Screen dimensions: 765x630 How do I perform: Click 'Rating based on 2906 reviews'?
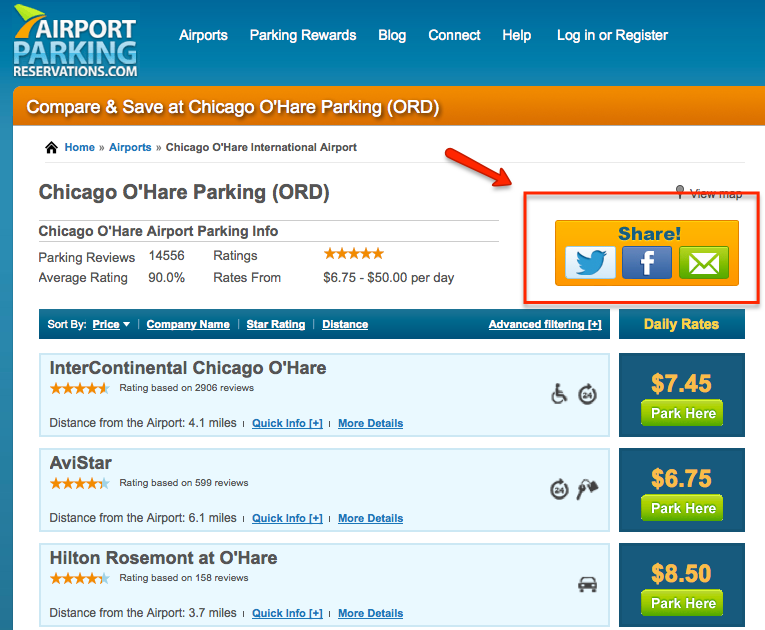pos(186,388)
